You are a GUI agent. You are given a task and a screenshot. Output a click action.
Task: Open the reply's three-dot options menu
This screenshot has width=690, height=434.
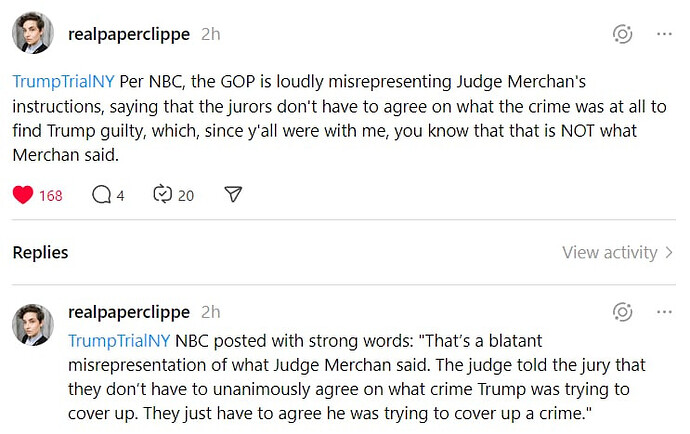[x=664, y=312]
